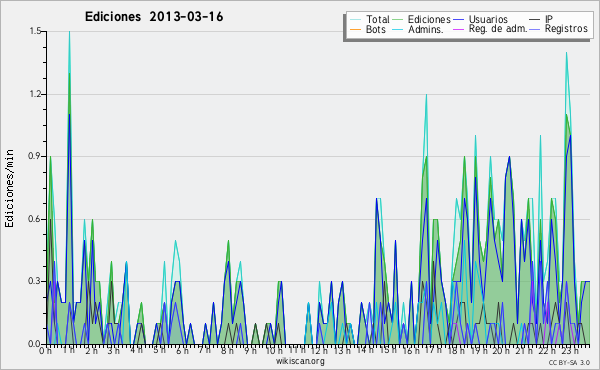The width and height of the screenshot is (600, 370).
Task: Click the '2 h' x-axis label
Action: pos(91,351)
